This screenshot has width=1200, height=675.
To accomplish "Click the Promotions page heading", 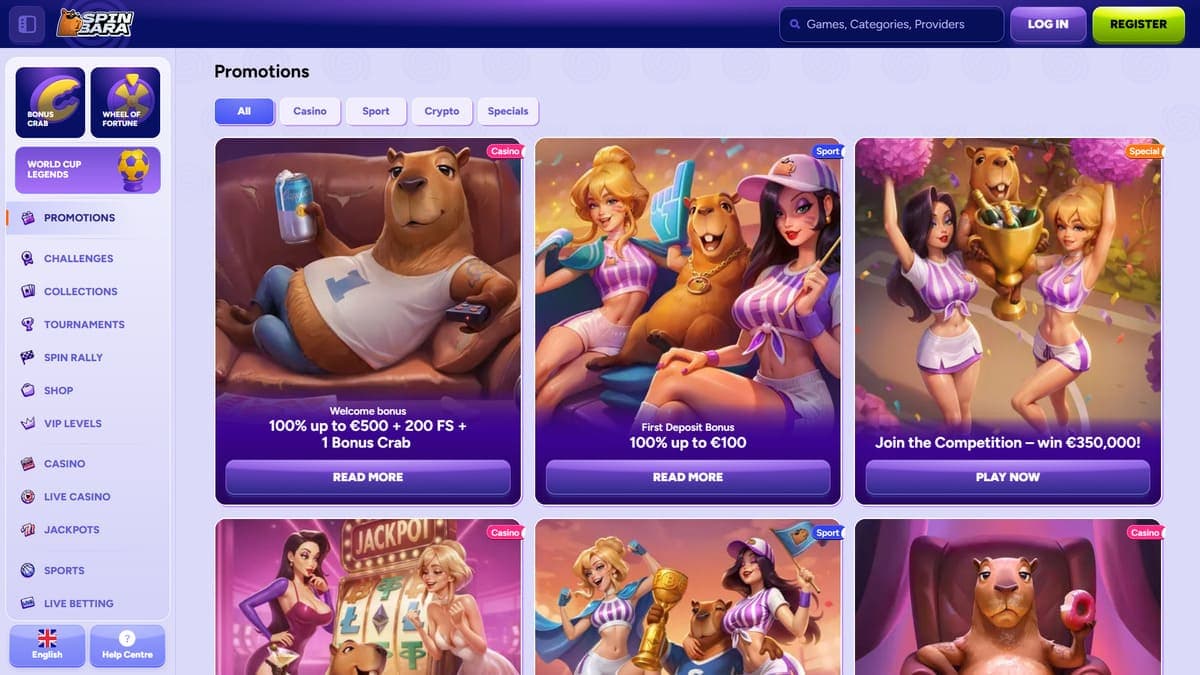I will (262, 71).
